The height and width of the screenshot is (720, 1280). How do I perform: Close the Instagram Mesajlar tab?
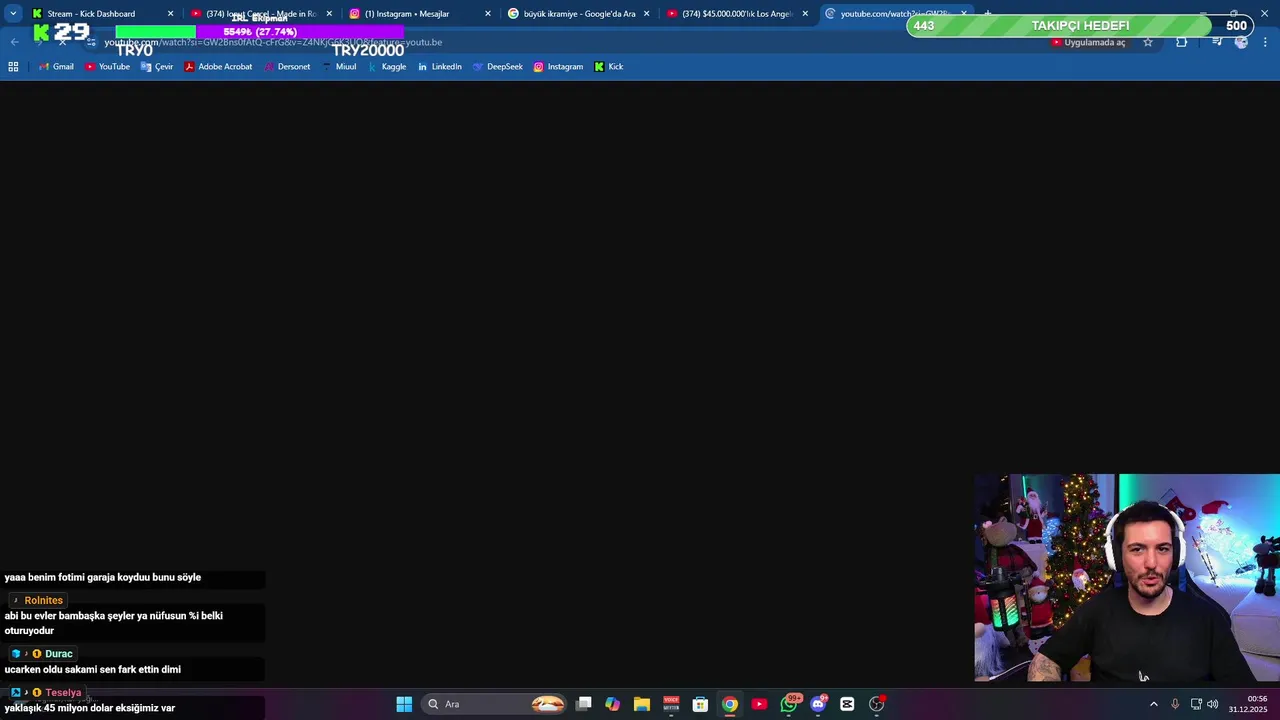coord(488,14)
